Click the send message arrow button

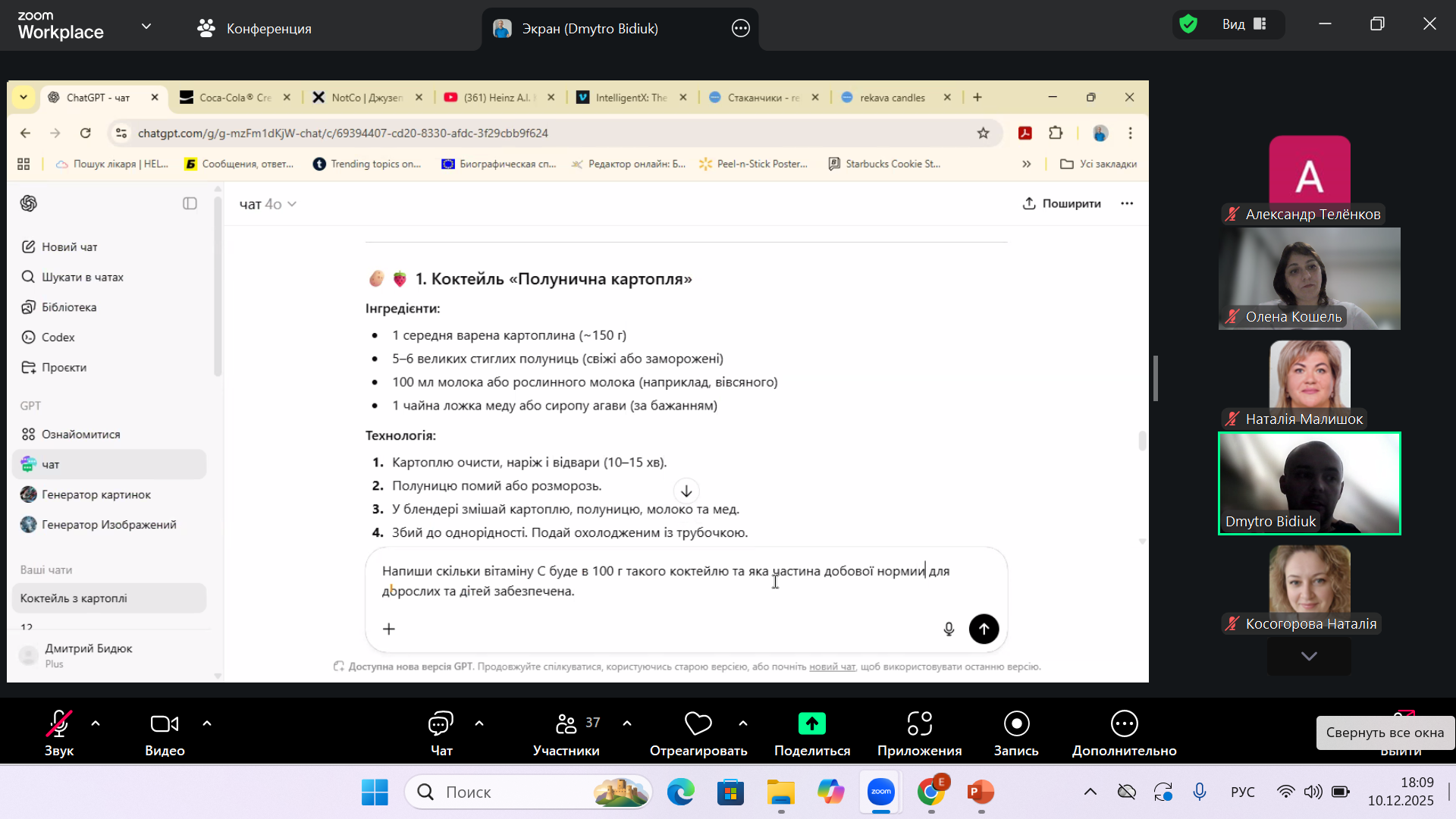(984, 629)
